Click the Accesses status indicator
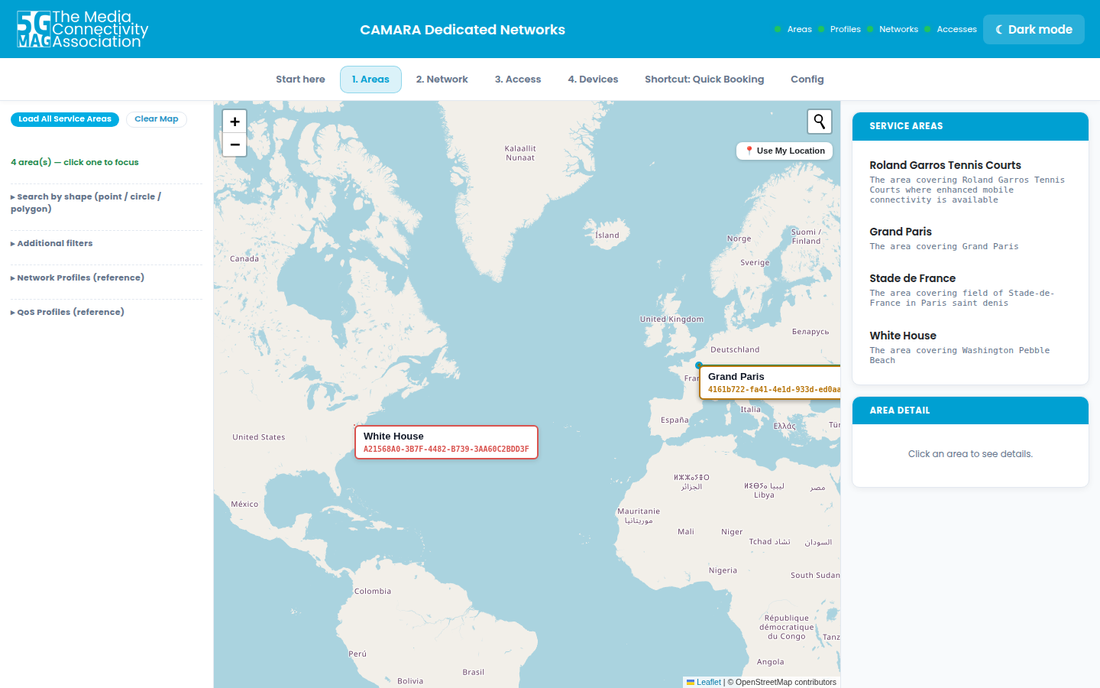 click(x=951, y=29)
